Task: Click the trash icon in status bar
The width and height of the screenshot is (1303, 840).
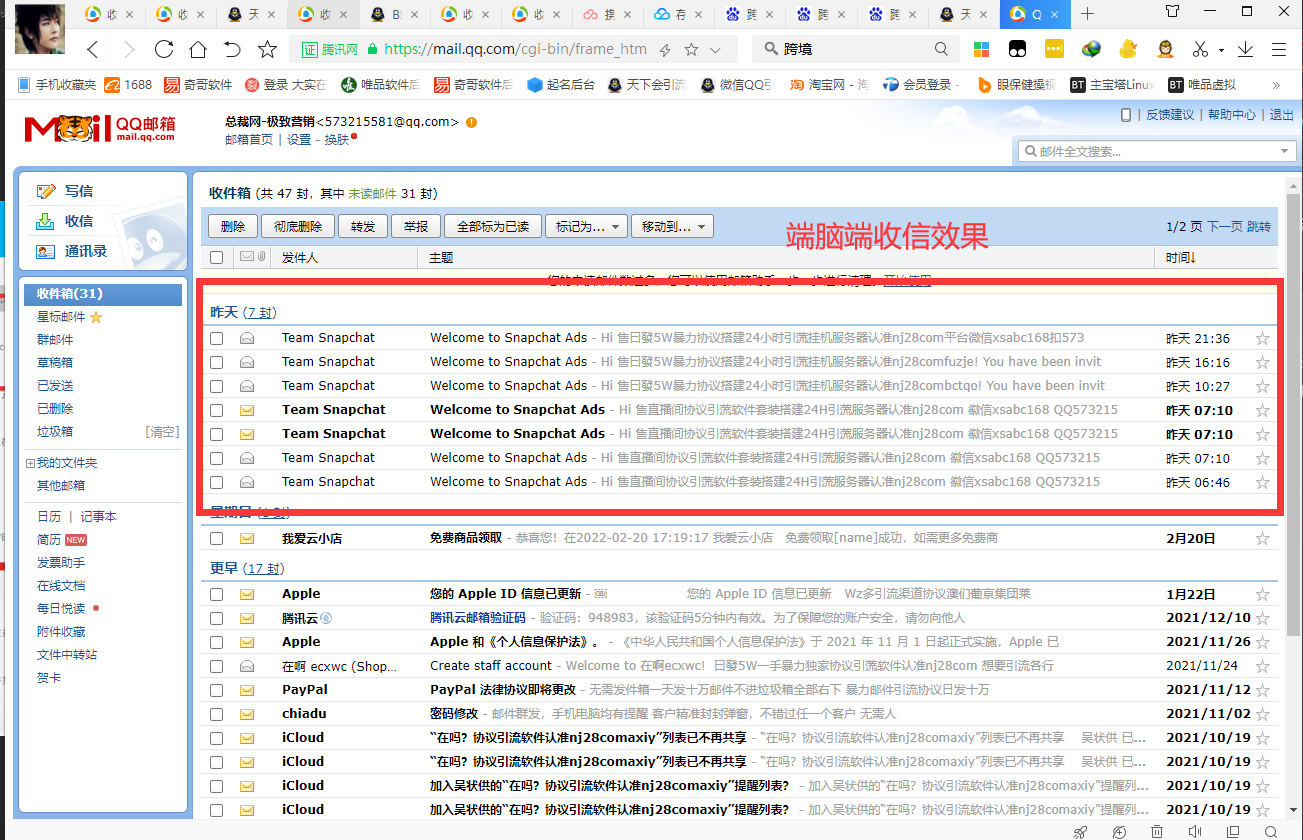Action: 1156,832
